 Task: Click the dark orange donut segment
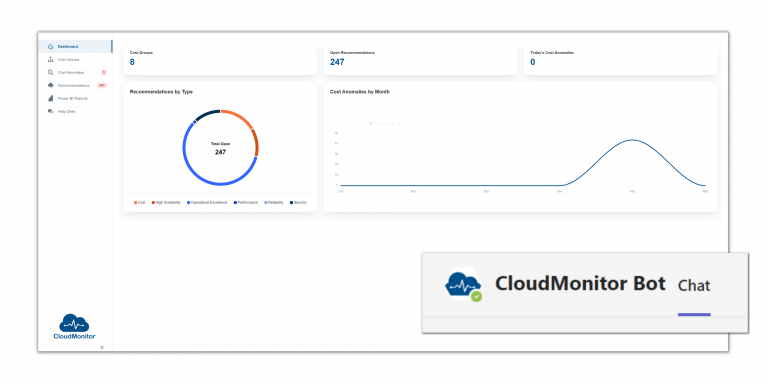tap(256, 143)
